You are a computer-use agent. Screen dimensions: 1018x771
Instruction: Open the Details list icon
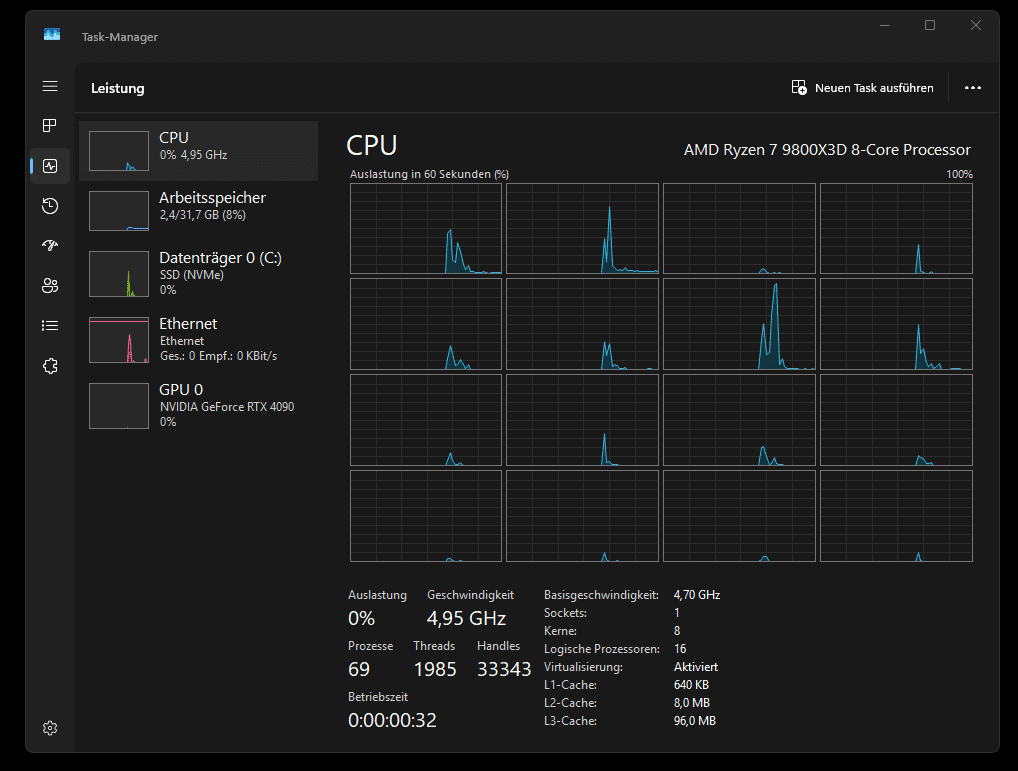50,326
